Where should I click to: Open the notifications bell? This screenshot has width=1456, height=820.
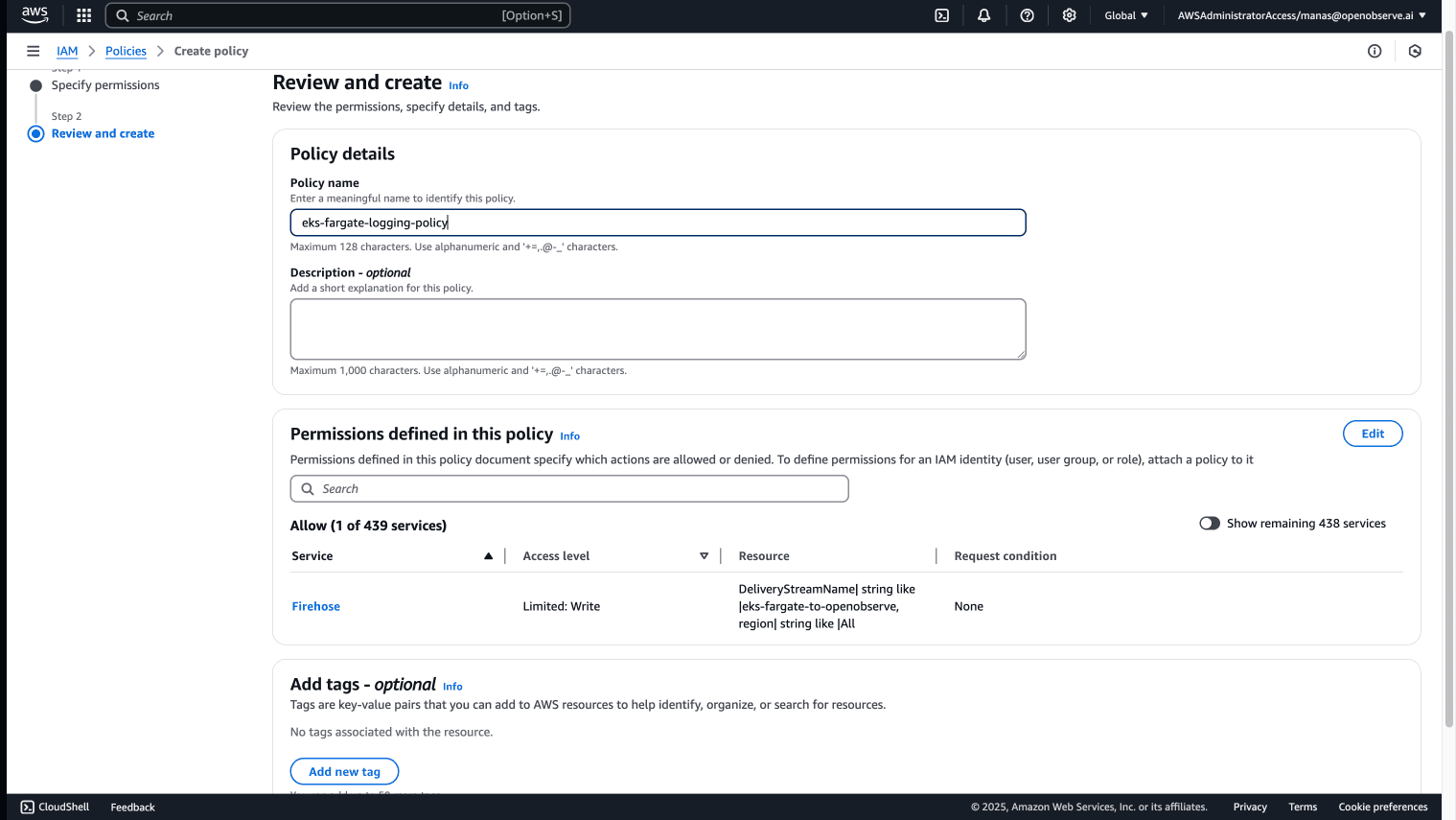(x=983, y=15)
